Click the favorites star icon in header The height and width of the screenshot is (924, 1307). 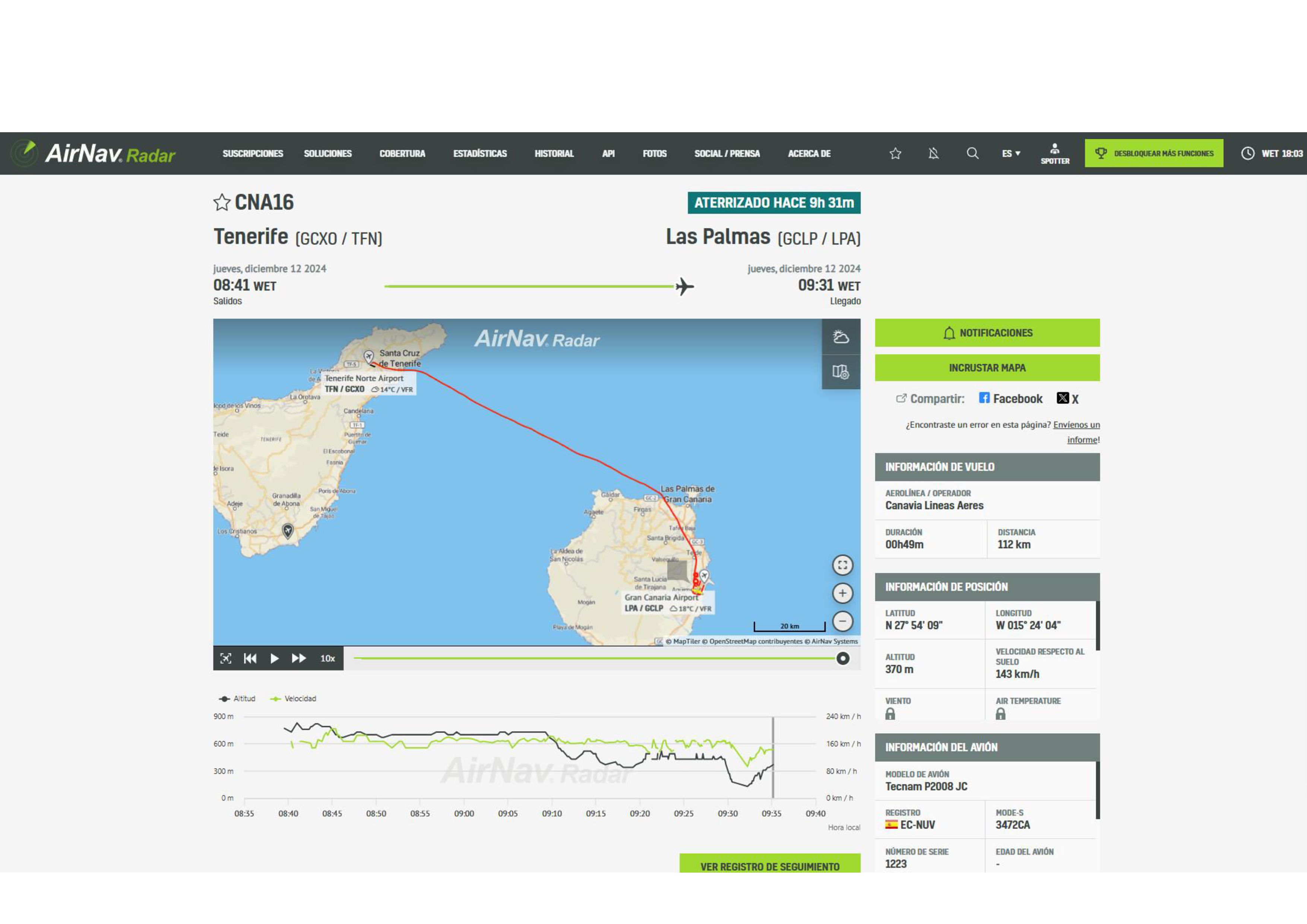(x=895, y=153)
